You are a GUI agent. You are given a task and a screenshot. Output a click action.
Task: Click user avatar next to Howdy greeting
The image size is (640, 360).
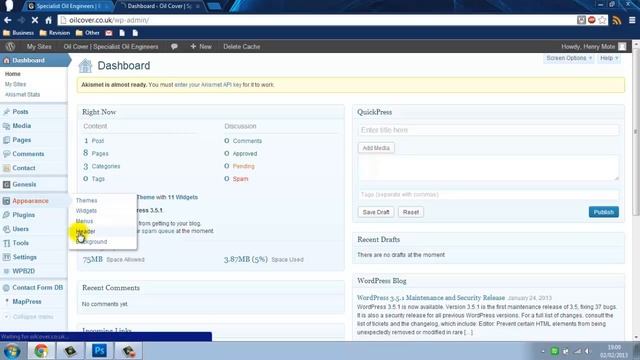pyautogui.click(x=622, y=47)
